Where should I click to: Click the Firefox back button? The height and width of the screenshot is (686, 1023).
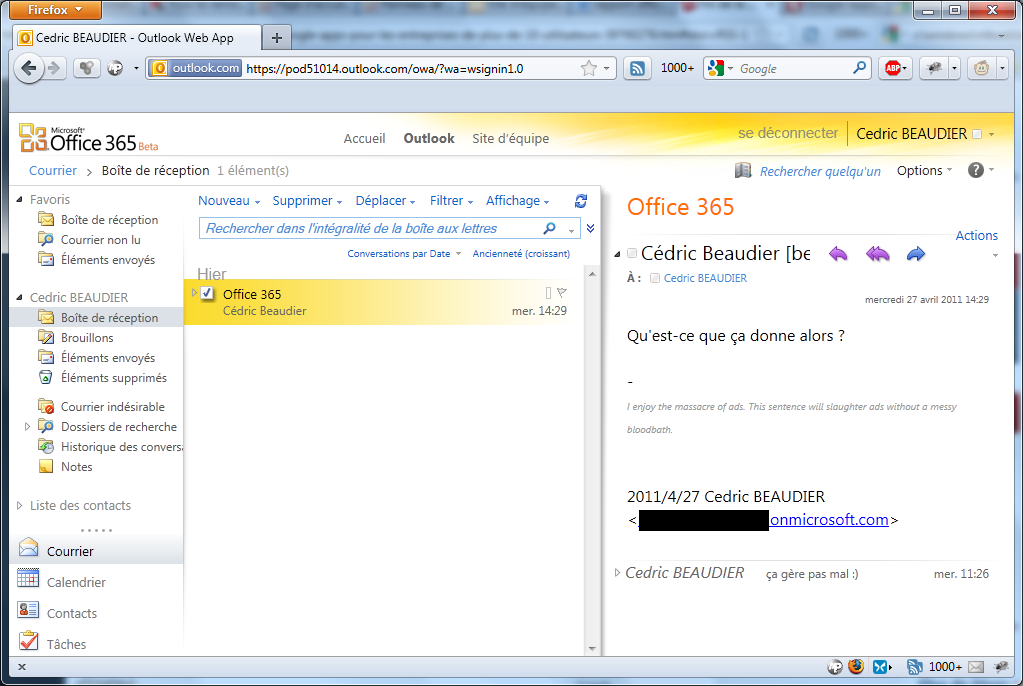pyautogui.click(x=29, y=68)
